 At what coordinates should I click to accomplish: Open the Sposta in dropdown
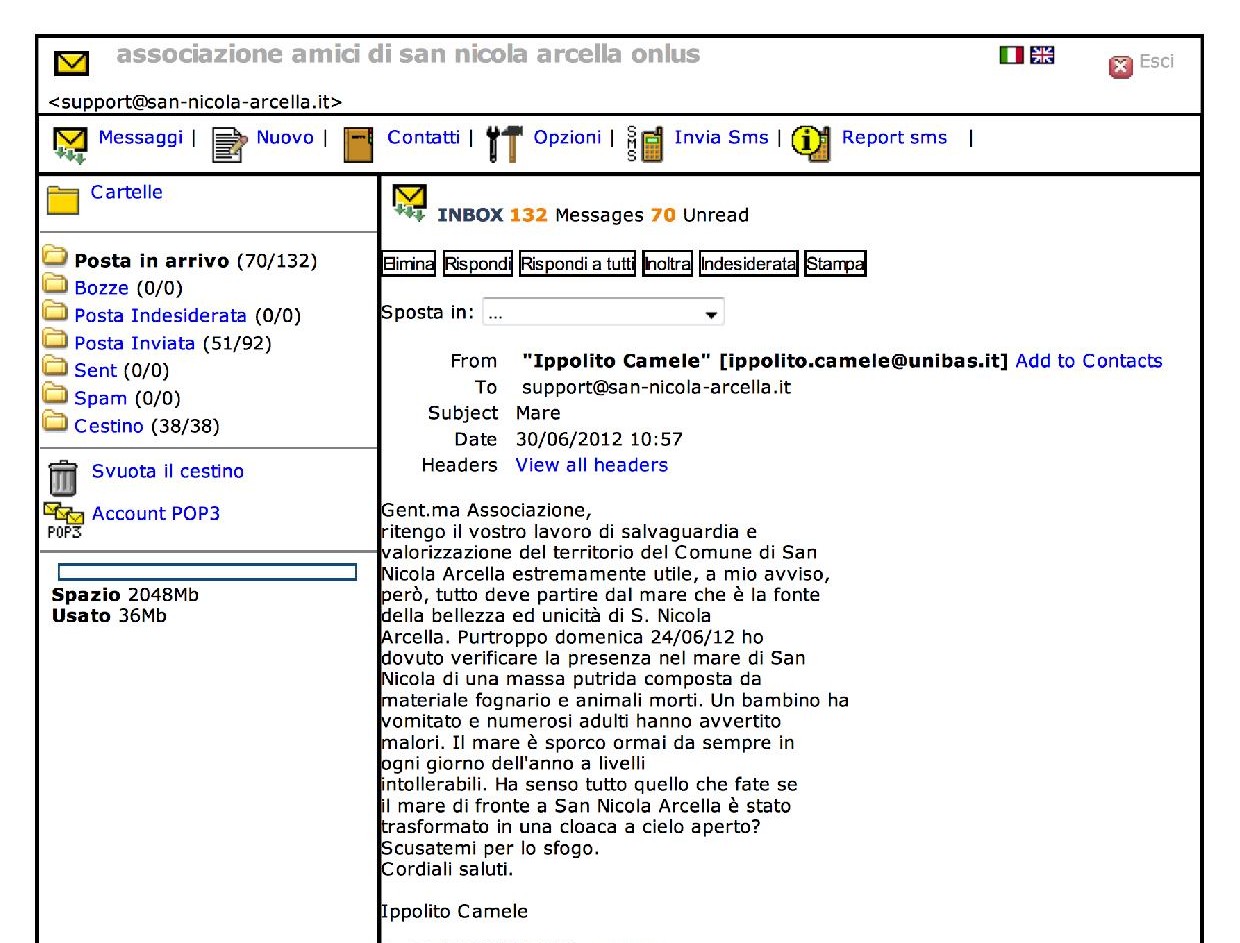[x=603, y=313]
